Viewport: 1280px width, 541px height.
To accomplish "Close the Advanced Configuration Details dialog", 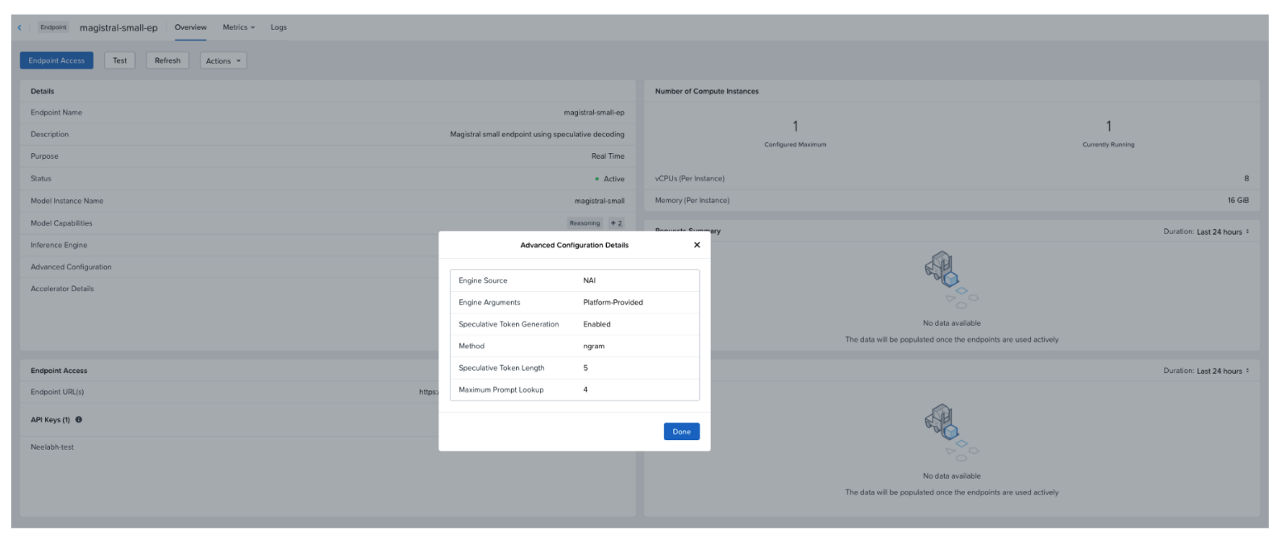I will (697, 245).
